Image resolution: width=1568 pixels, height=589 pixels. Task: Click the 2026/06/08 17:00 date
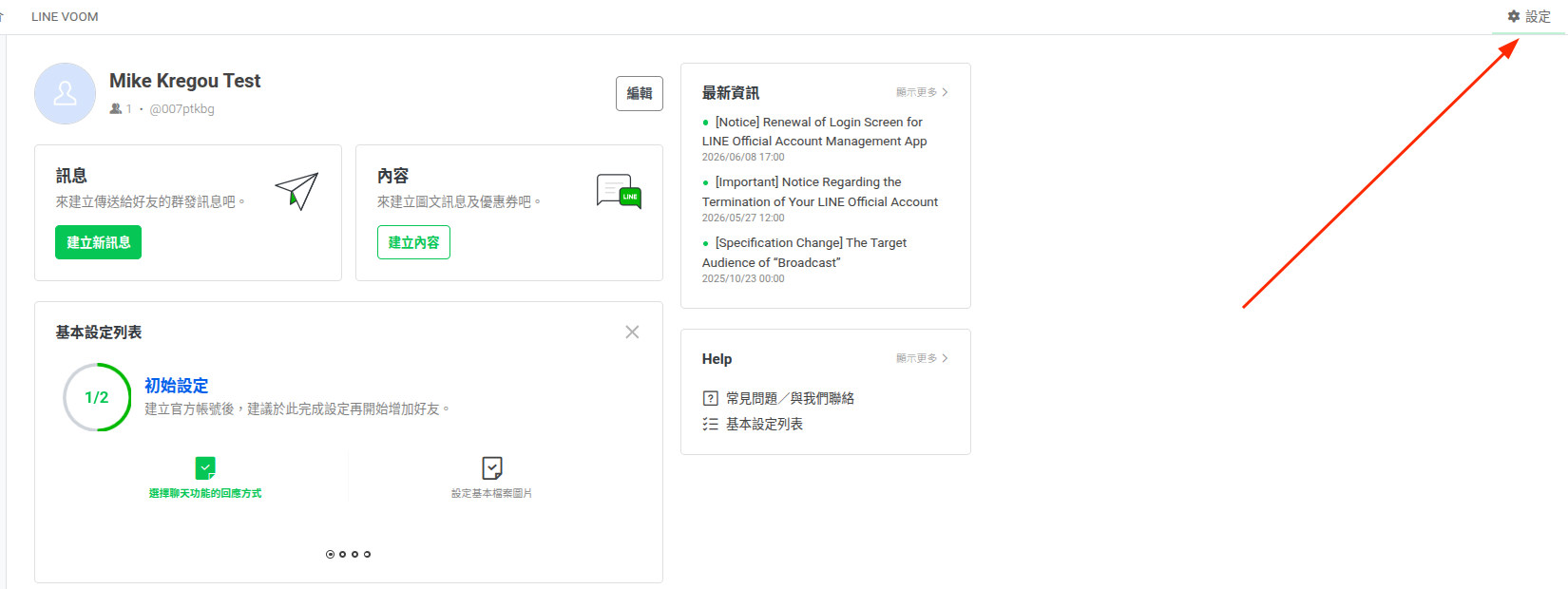coord(743,157)
